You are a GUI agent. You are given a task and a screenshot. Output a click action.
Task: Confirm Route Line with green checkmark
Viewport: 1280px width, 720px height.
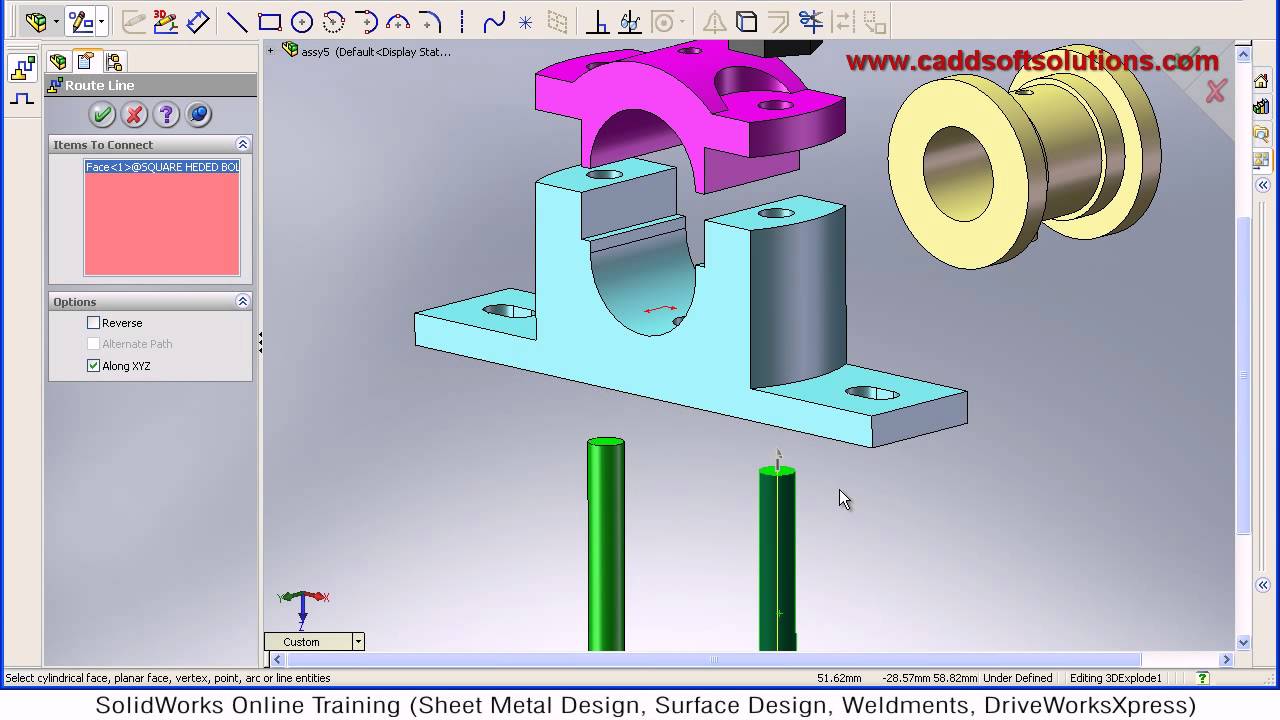(x=102, y=114)
